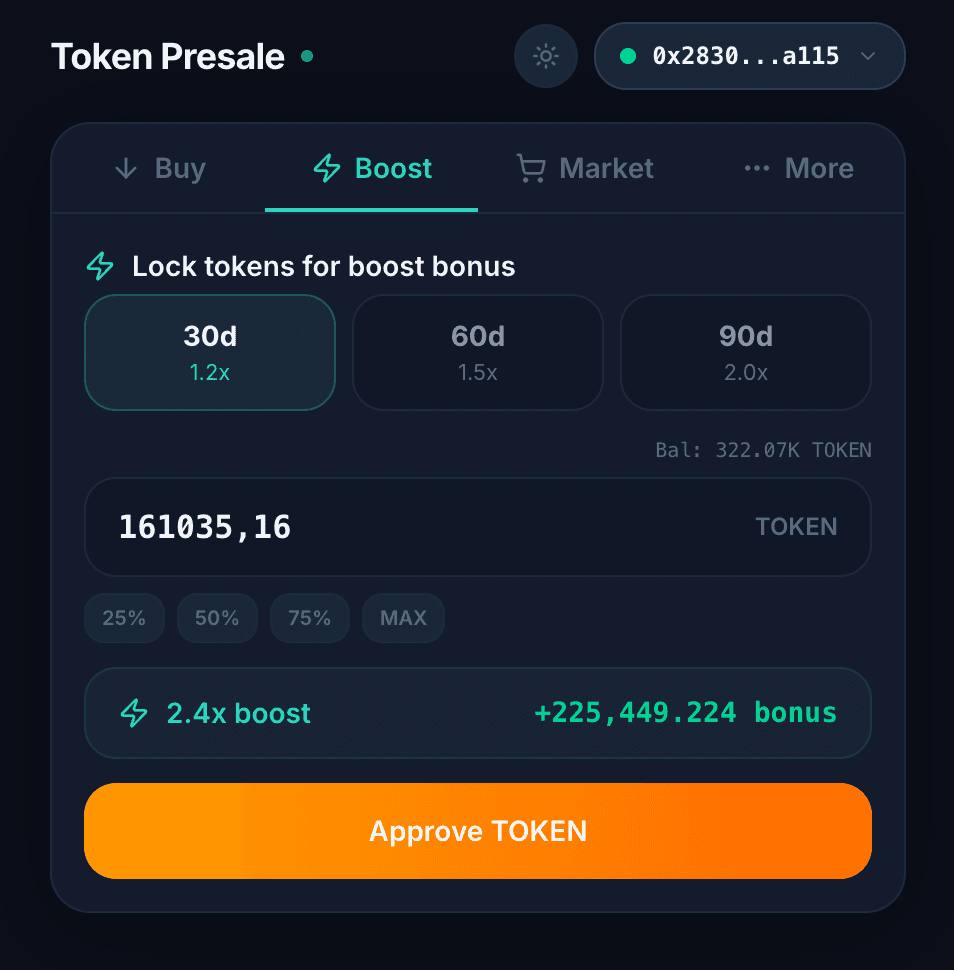Image resolution: width=954 pixels, height=970 pixels.
Task: Click the MAX amount button
Action: [403, 618]
